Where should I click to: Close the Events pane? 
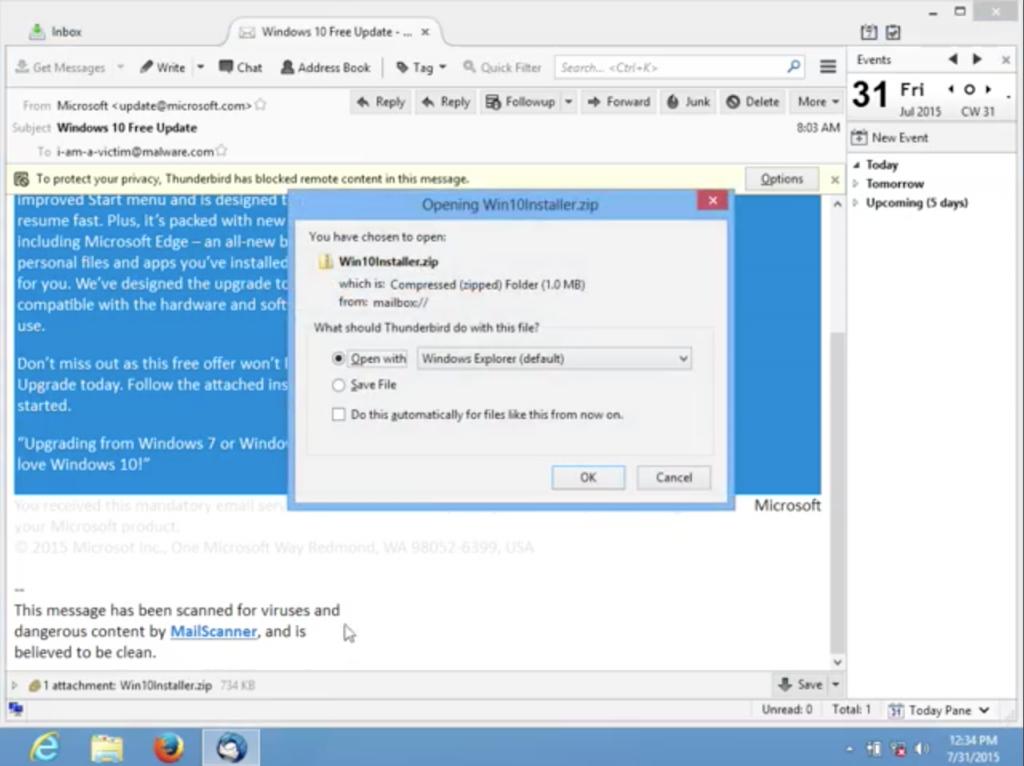pos(1006,59)
